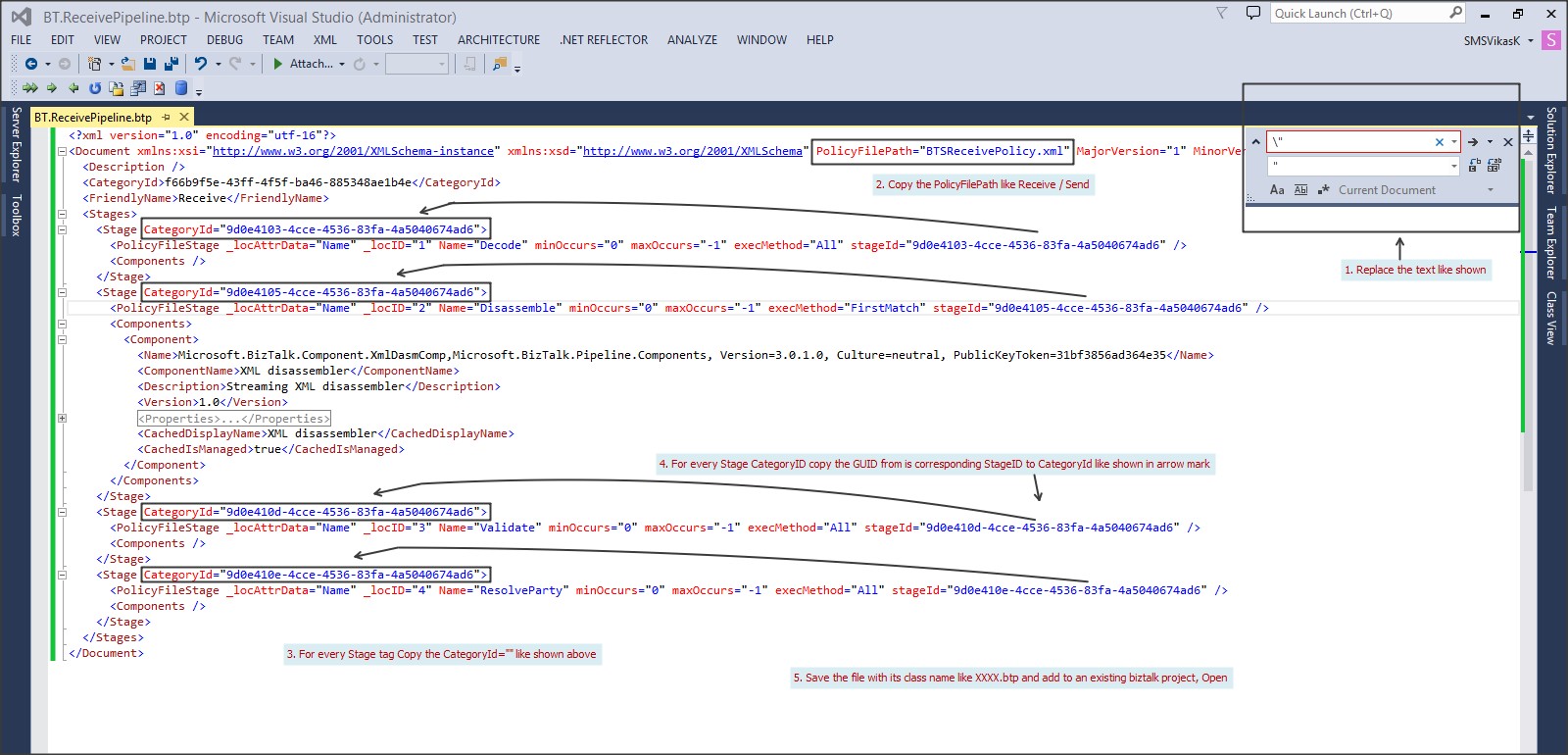This screenshot has width=1568, height=755.
Task: Open the Undo history dropdown
Action: (218, 64)
